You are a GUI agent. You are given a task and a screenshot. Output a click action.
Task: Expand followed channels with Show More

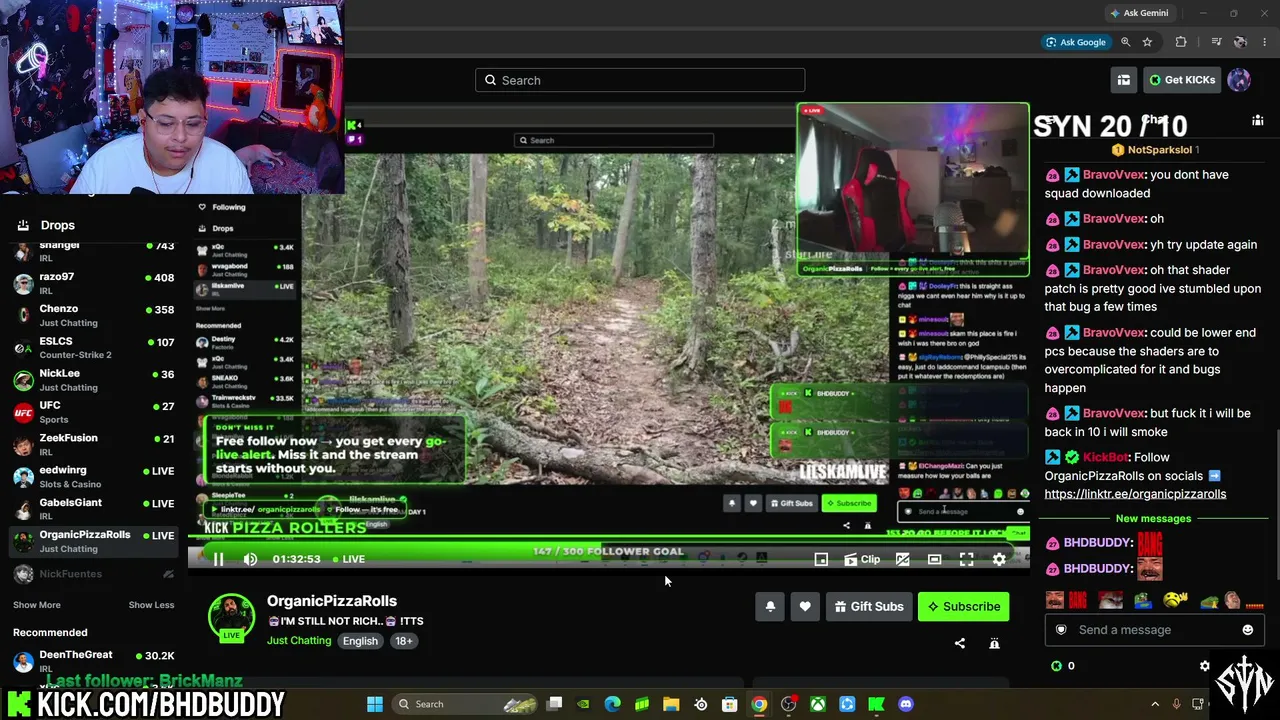click(x=37, y=605)
